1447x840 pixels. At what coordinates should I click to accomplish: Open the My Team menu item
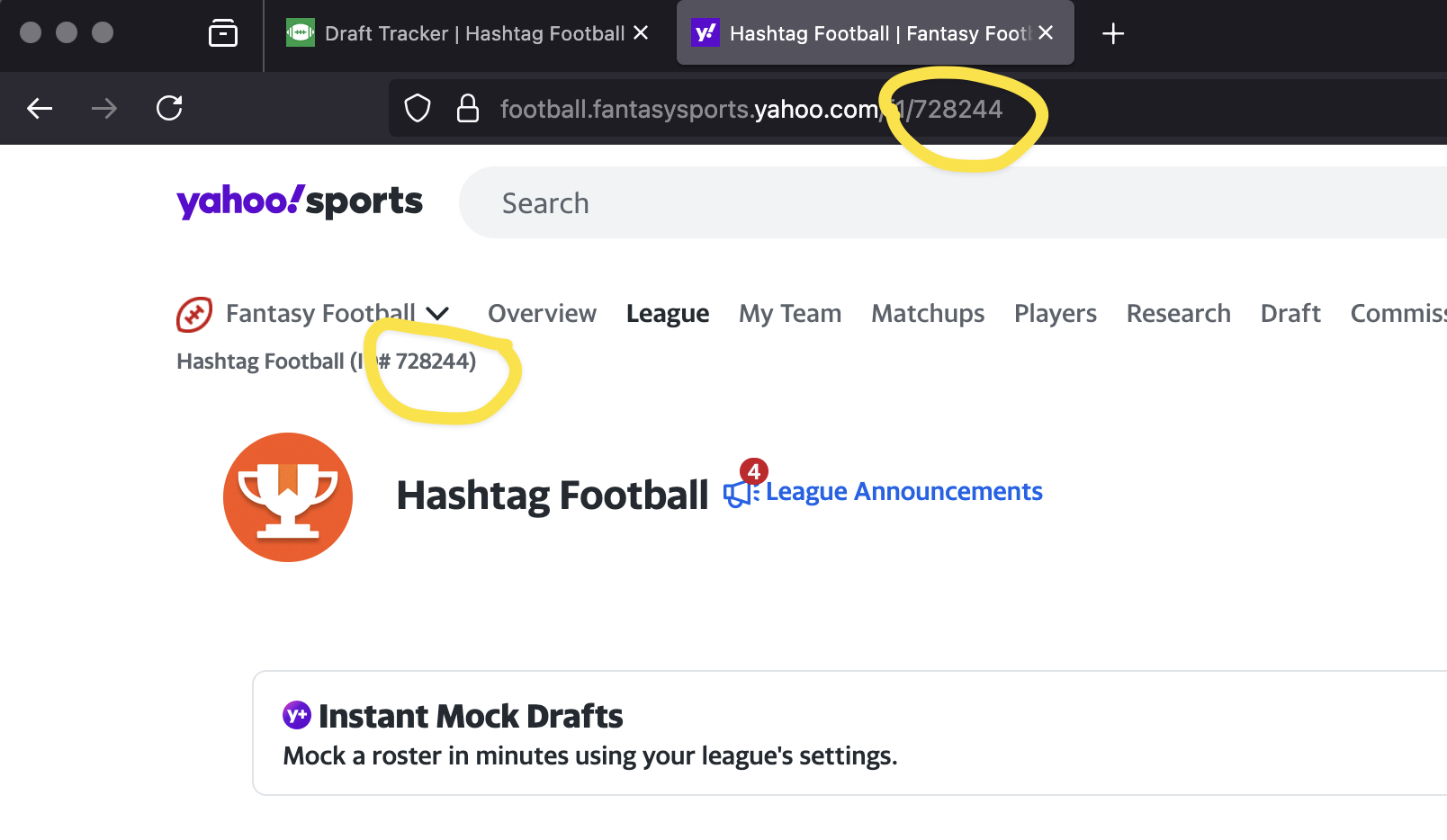[x=790, y=313]
